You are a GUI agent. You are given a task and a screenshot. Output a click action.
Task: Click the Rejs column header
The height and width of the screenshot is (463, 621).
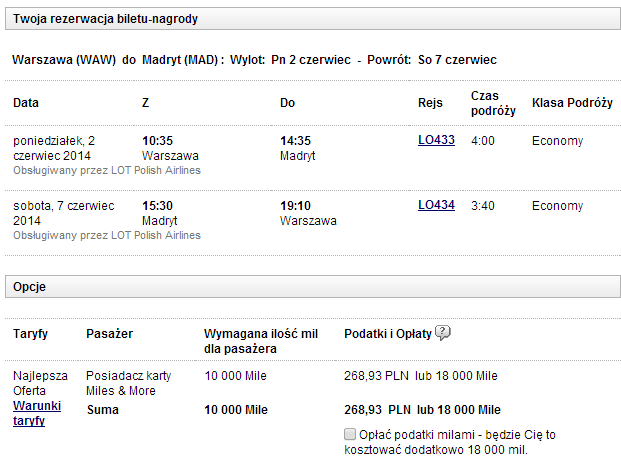coord(430,103)
